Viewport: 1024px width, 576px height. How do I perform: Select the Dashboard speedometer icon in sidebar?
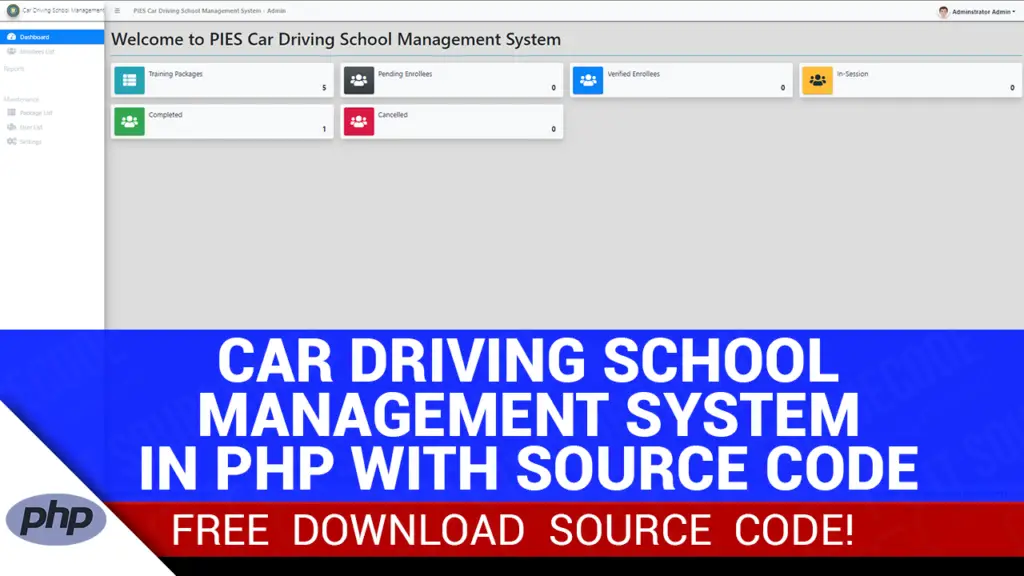(11, 36)
